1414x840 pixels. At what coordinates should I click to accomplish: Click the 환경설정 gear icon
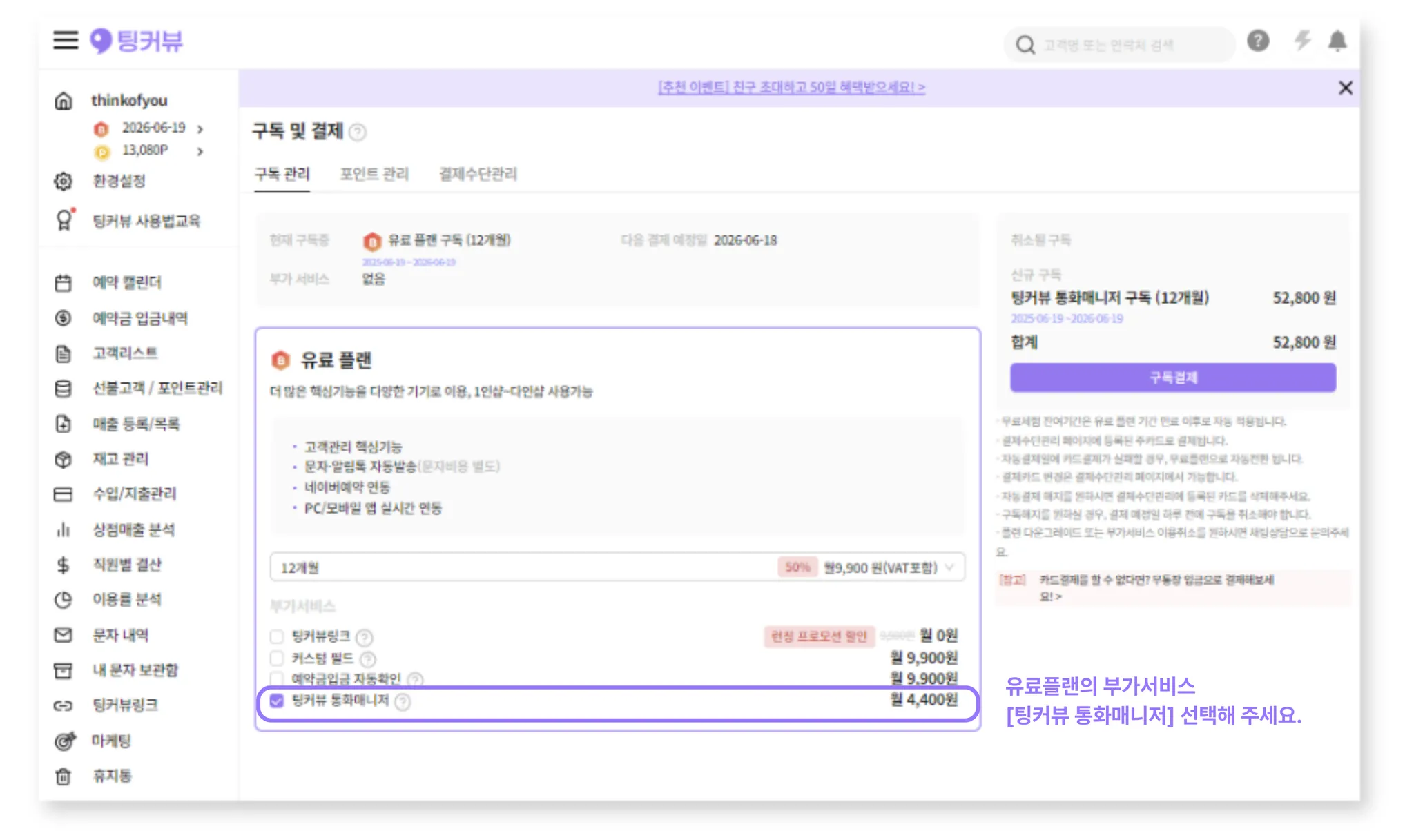63,182
